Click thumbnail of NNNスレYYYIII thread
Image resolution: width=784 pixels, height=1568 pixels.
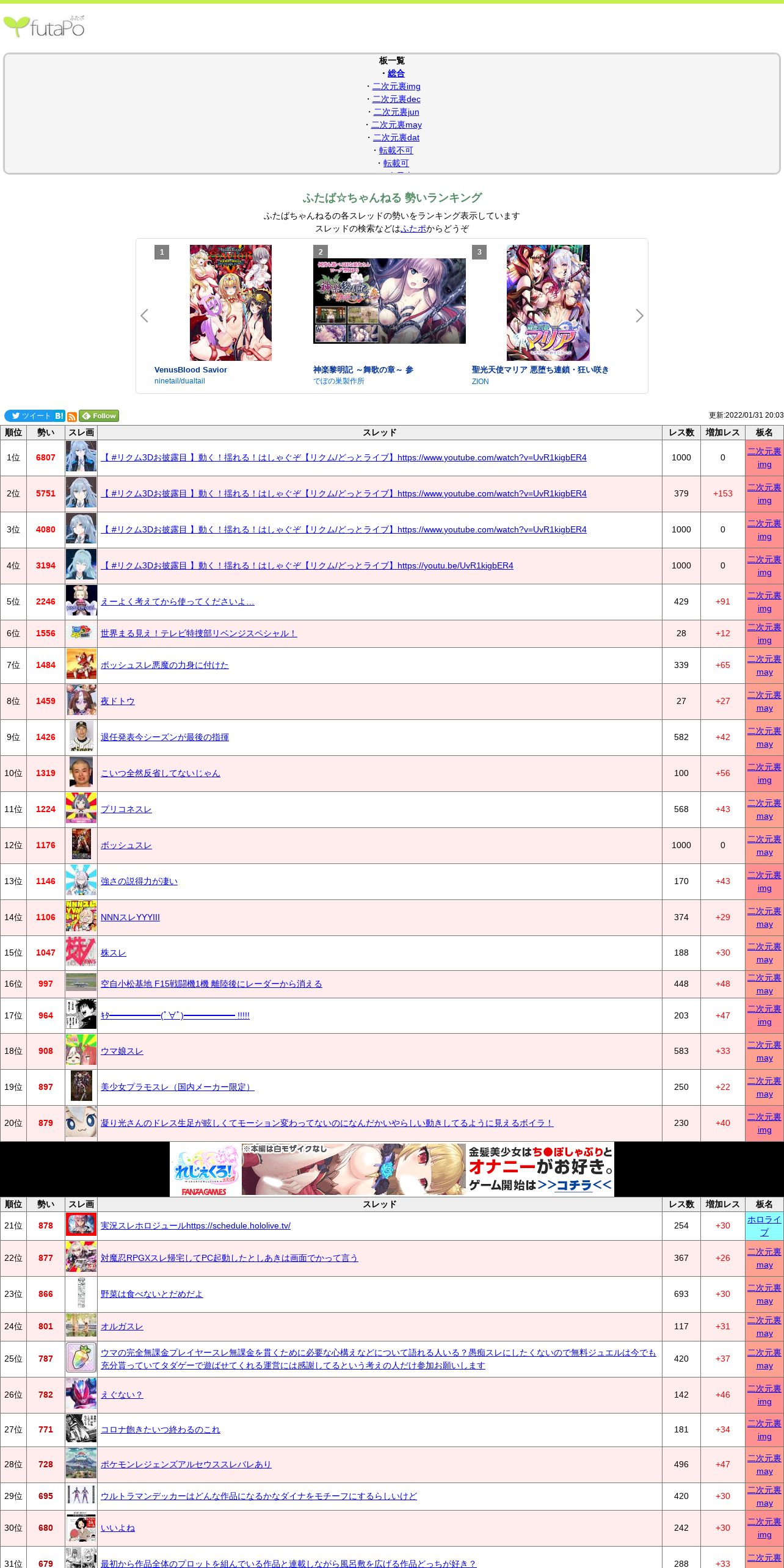click(81, 917)
